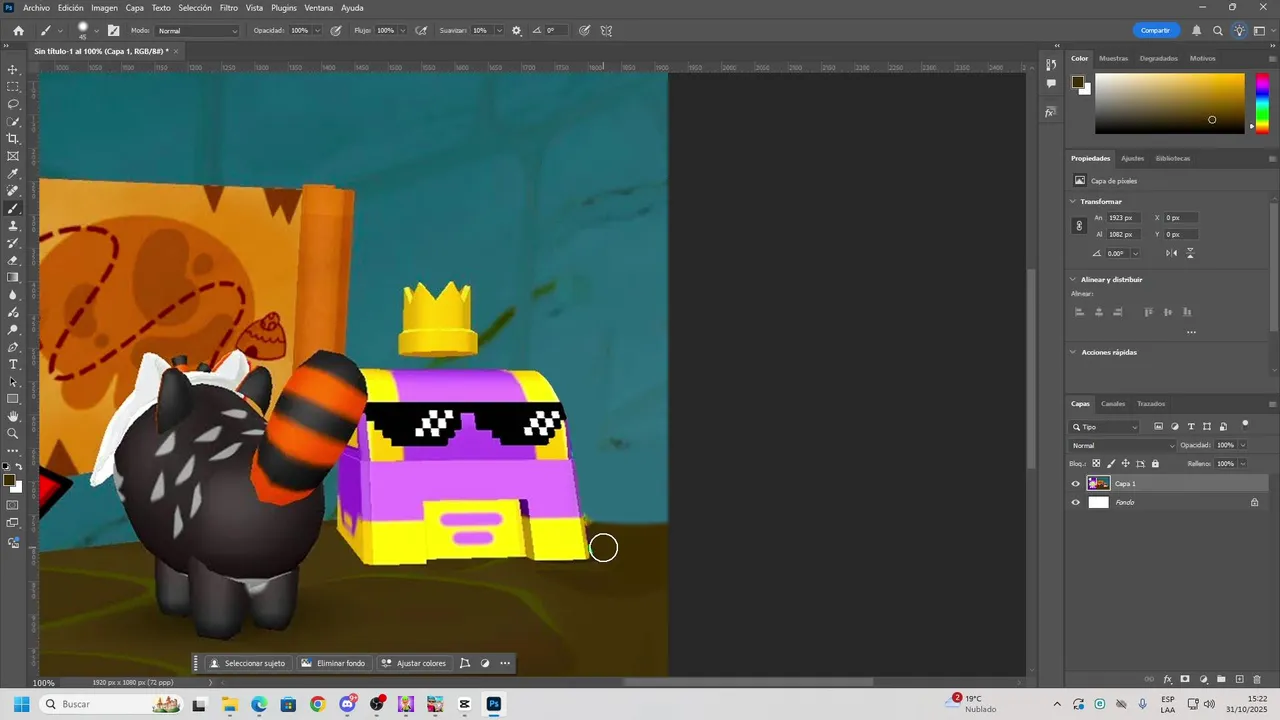
Task: Toggle lock position in Layers panel
Action: (x=1125, y=463)
